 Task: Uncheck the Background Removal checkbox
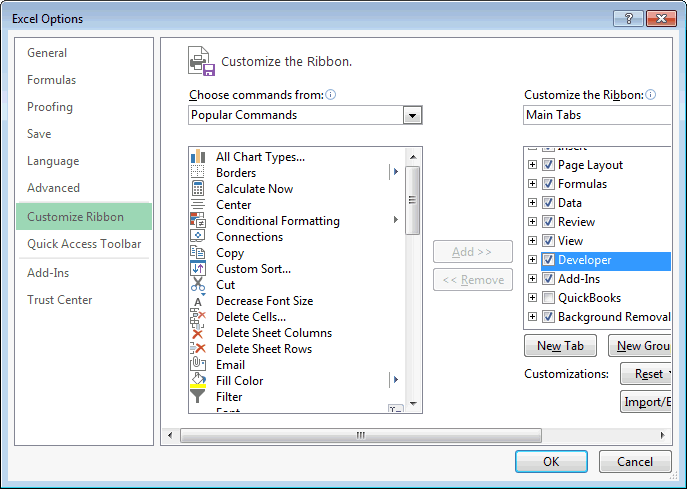[548, 316]
